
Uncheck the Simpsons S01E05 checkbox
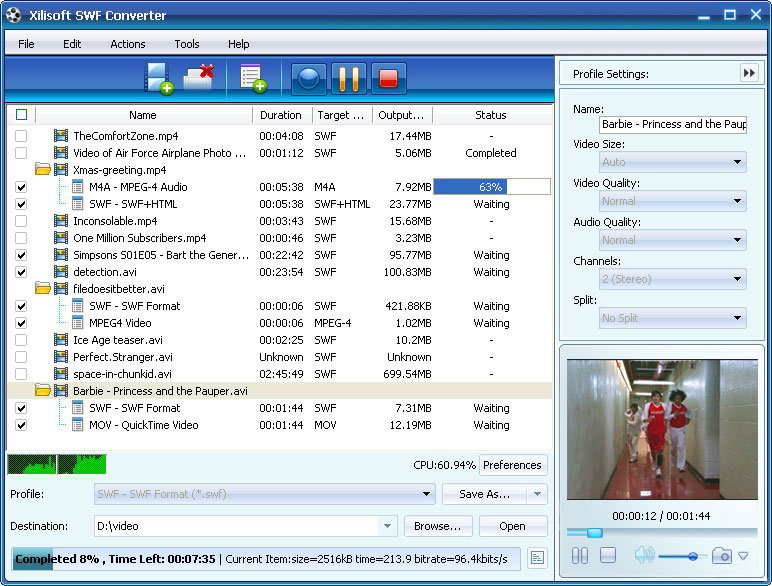(x=21, y=255)
